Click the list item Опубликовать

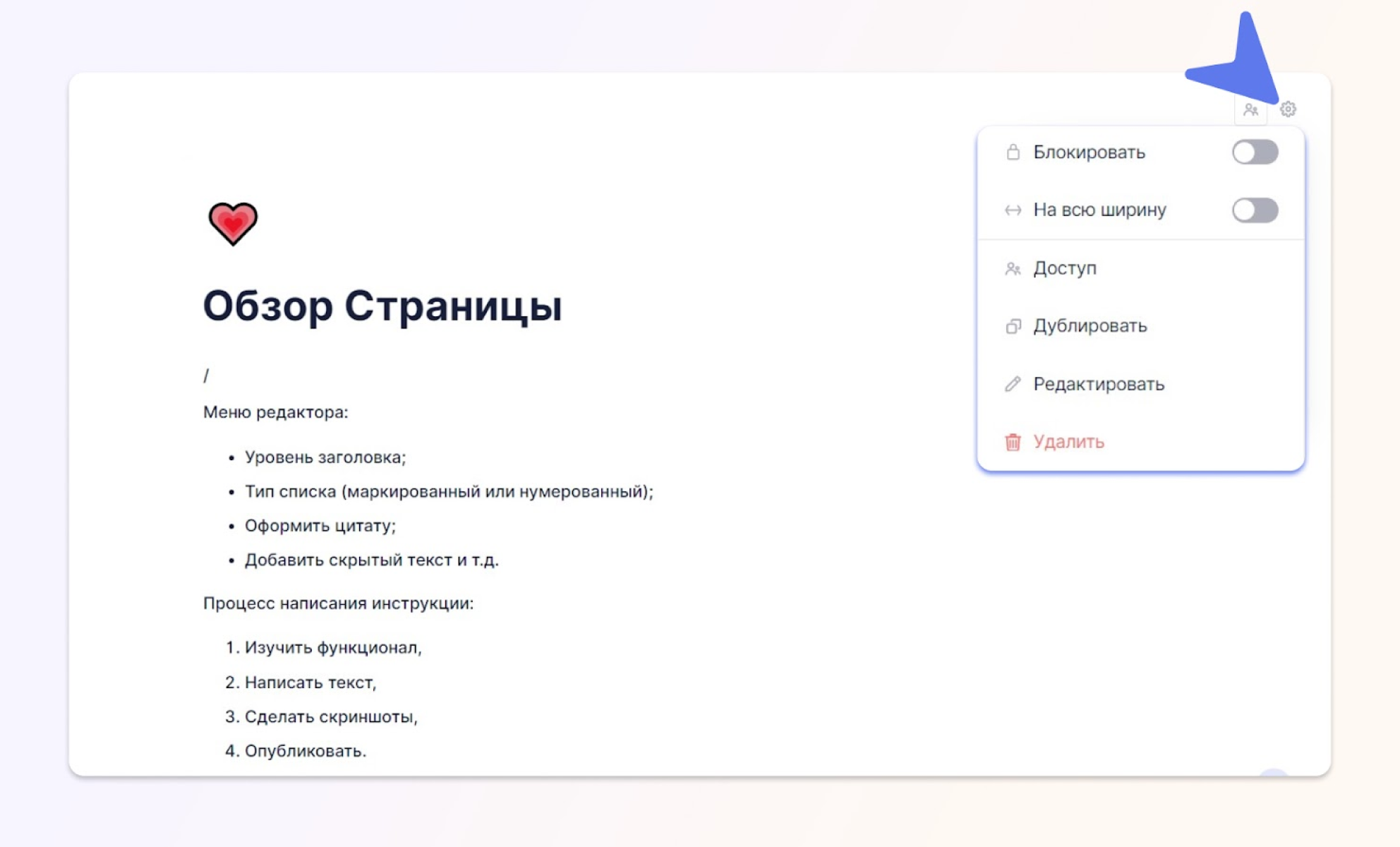296,750
